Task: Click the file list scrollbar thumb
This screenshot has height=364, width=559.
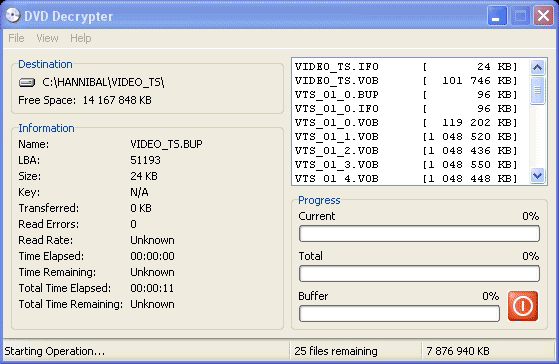Action: coord(537,90)
